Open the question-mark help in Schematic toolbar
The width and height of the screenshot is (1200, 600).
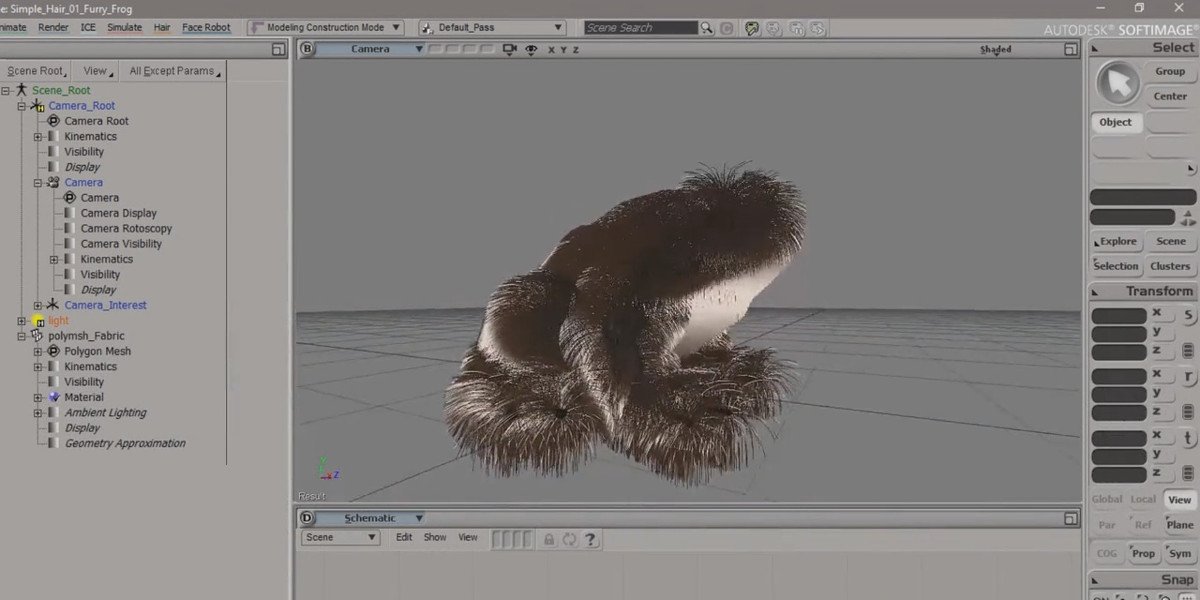(x=590, y=539)
